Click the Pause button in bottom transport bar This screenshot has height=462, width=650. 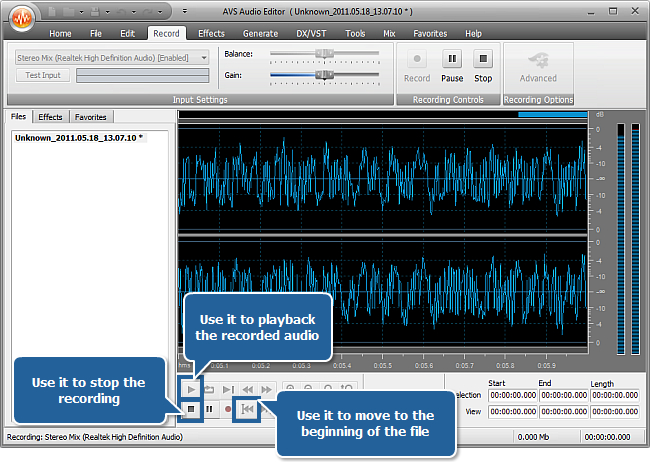tap(209, 409)
